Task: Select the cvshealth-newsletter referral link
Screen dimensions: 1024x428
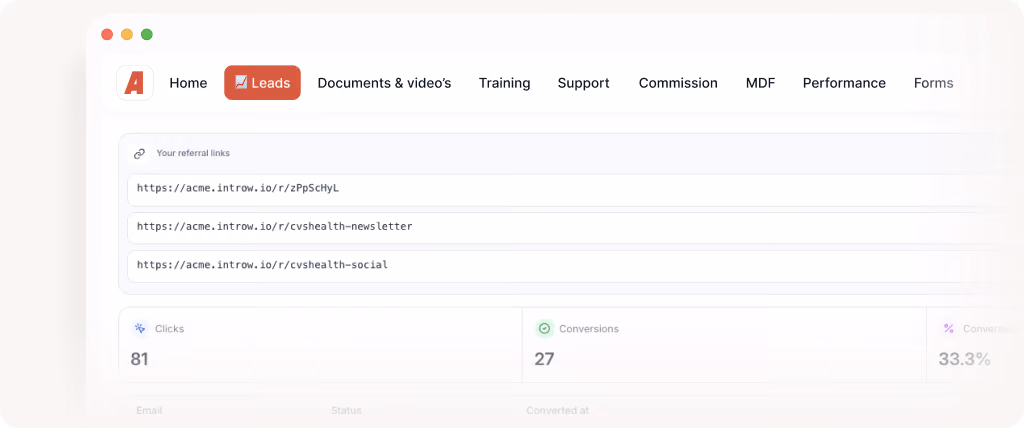Action: tap(575, 228)
